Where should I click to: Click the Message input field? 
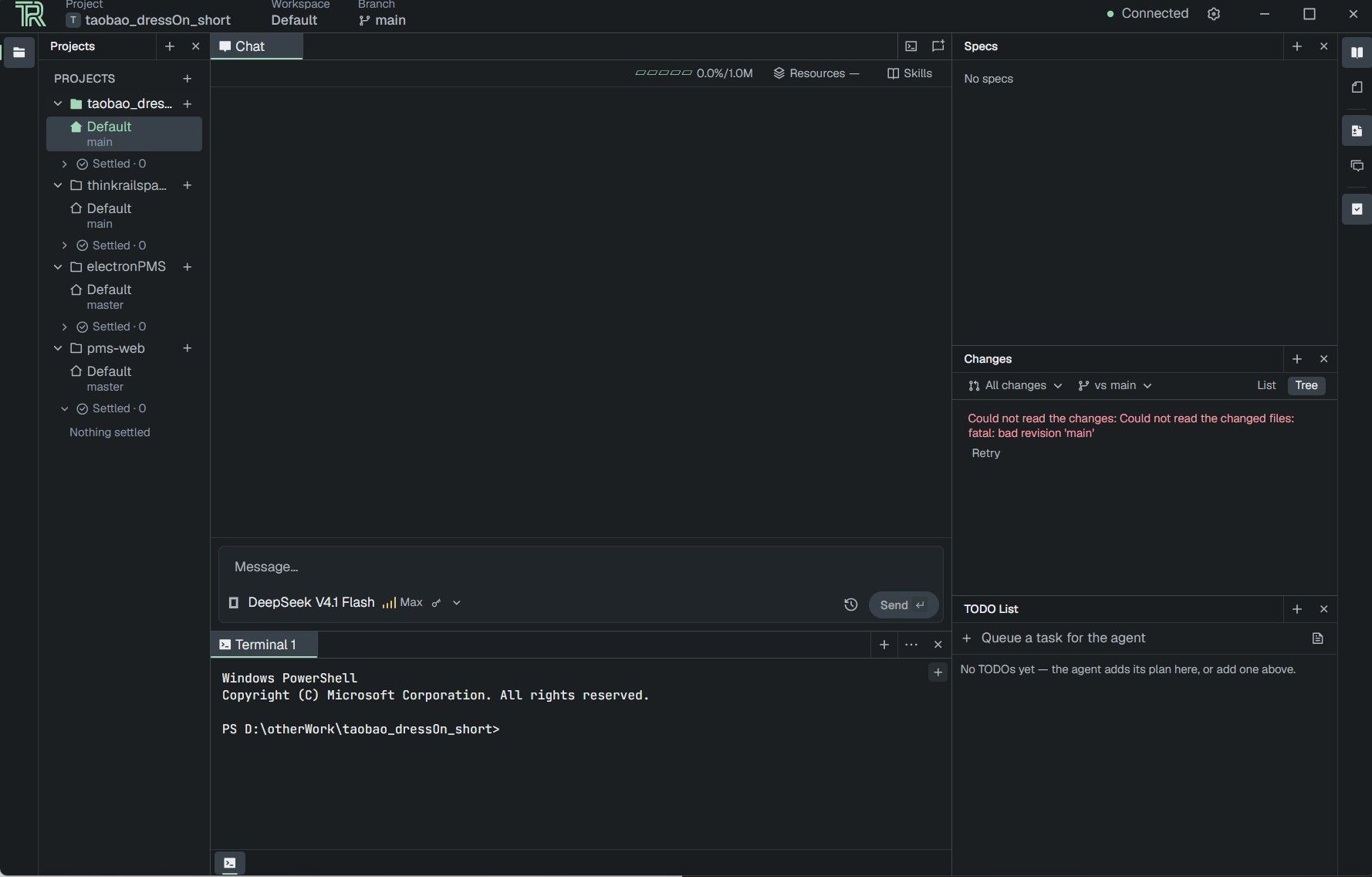coord(580,567)
